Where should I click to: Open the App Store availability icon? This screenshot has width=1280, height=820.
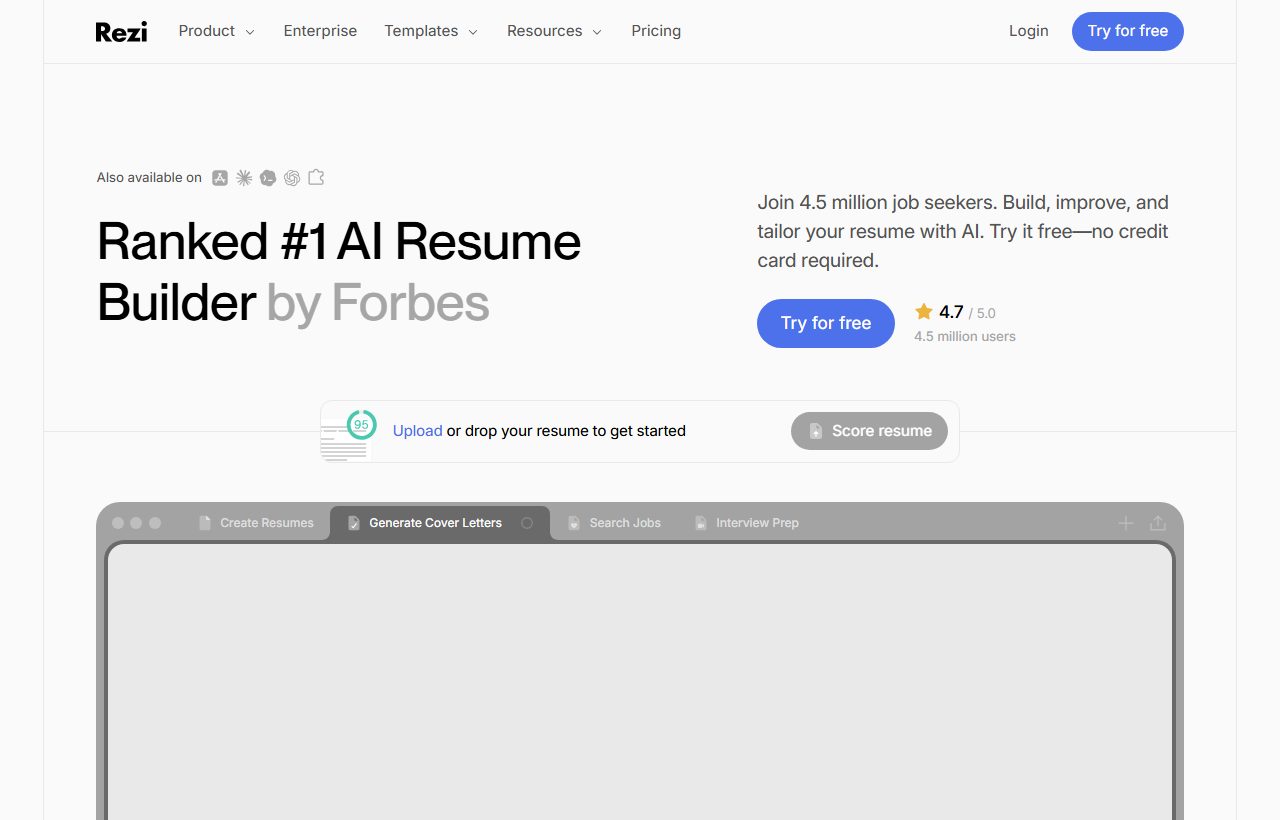coord(220,178)
